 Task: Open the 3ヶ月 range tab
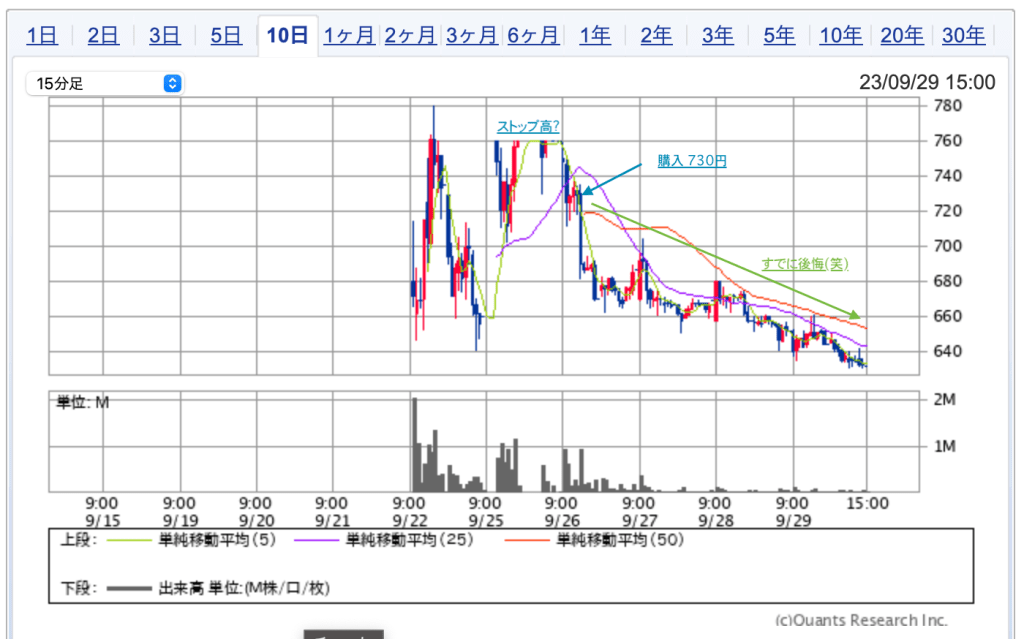(471, 36)
